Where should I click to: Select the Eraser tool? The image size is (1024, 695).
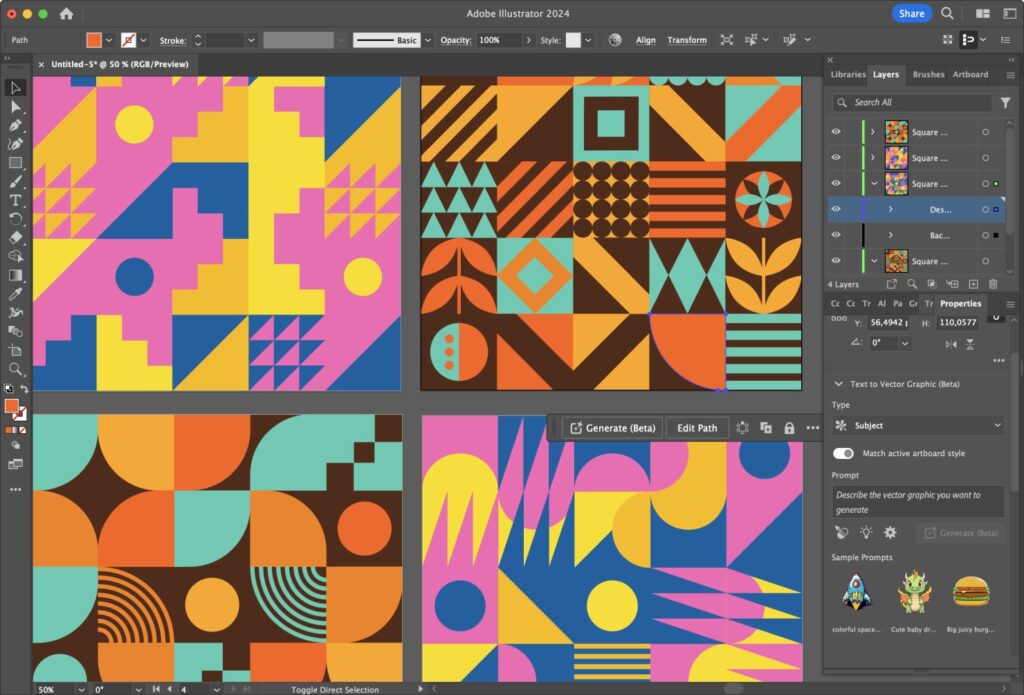tap(14, 237)
